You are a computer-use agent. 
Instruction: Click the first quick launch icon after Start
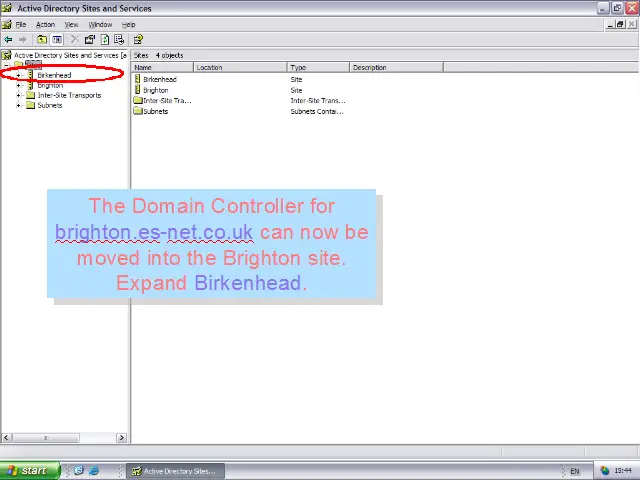pyautogui.click(x=79, y=471)
